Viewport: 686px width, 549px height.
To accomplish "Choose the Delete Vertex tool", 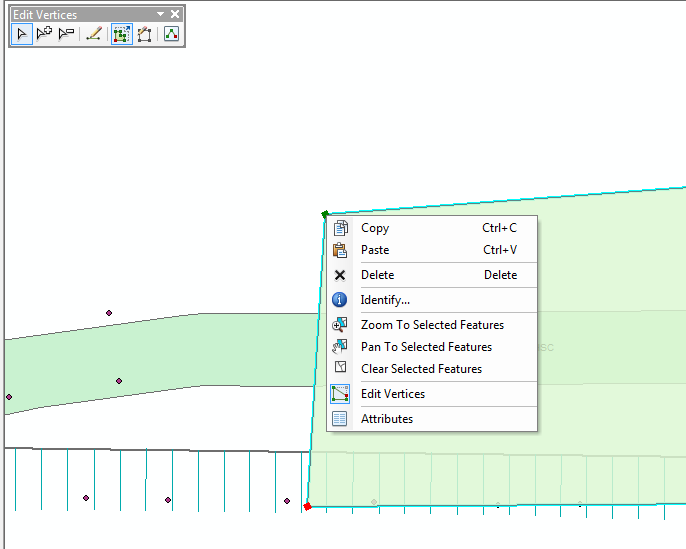I will coord(66,34).
